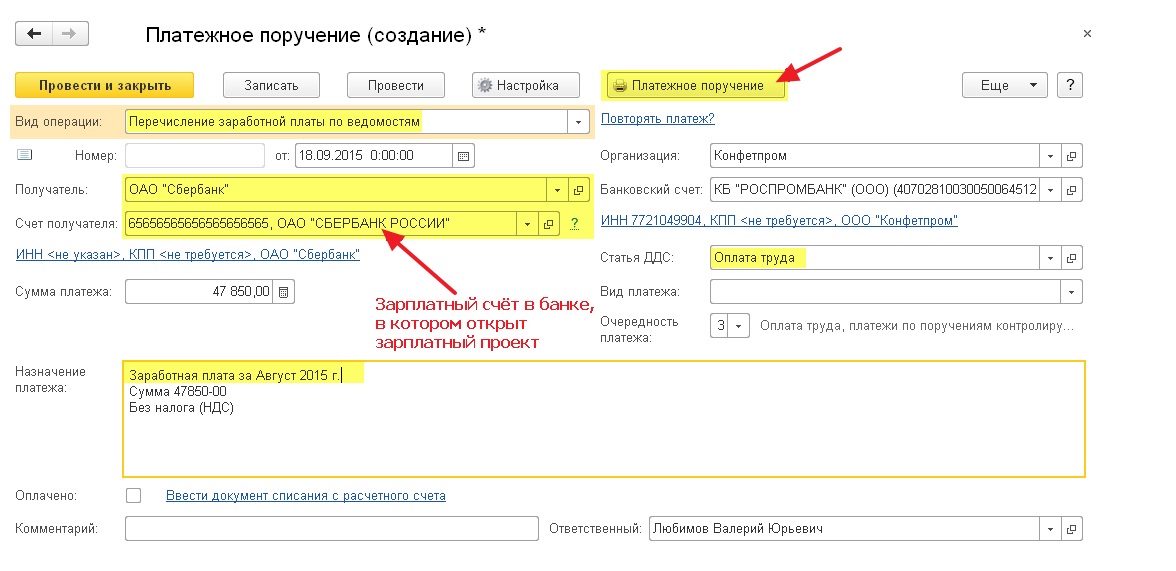Image resolution: width=1176 pixels, height=571 pixels.
Task: Click the Банковский счет field with КБ "РОСПРОМБАНК"
Action: pyautogui.click(x=875, y=190)
